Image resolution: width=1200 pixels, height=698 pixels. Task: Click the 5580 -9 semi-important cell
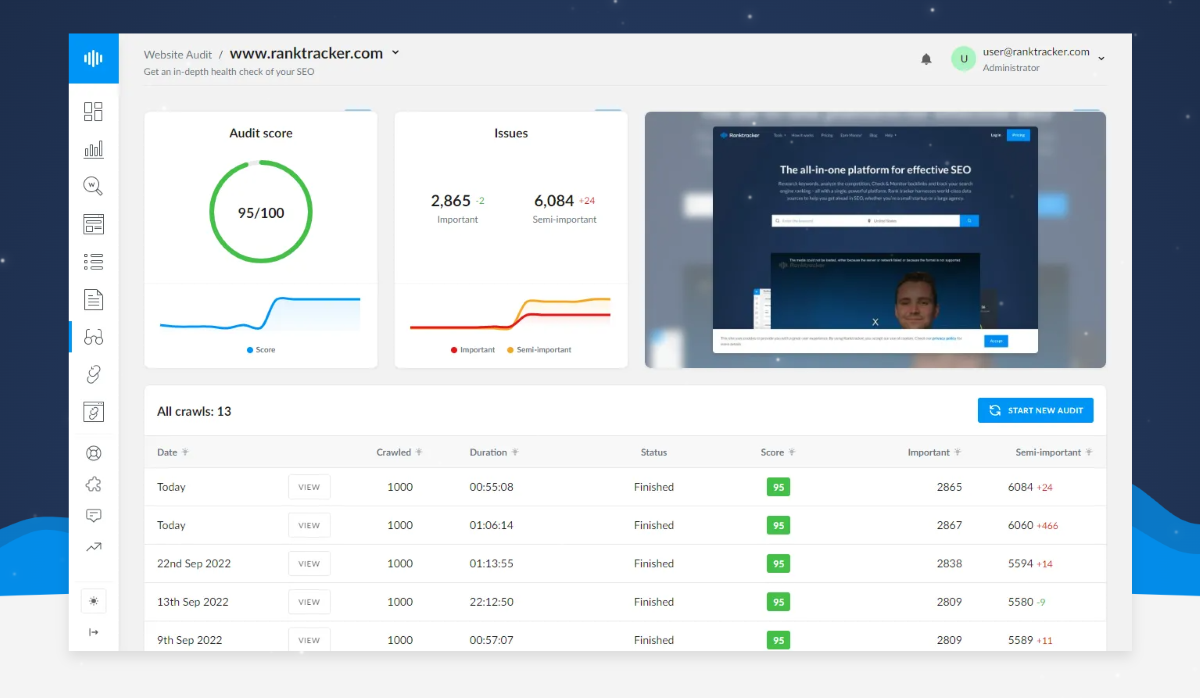click(1027, 602)
